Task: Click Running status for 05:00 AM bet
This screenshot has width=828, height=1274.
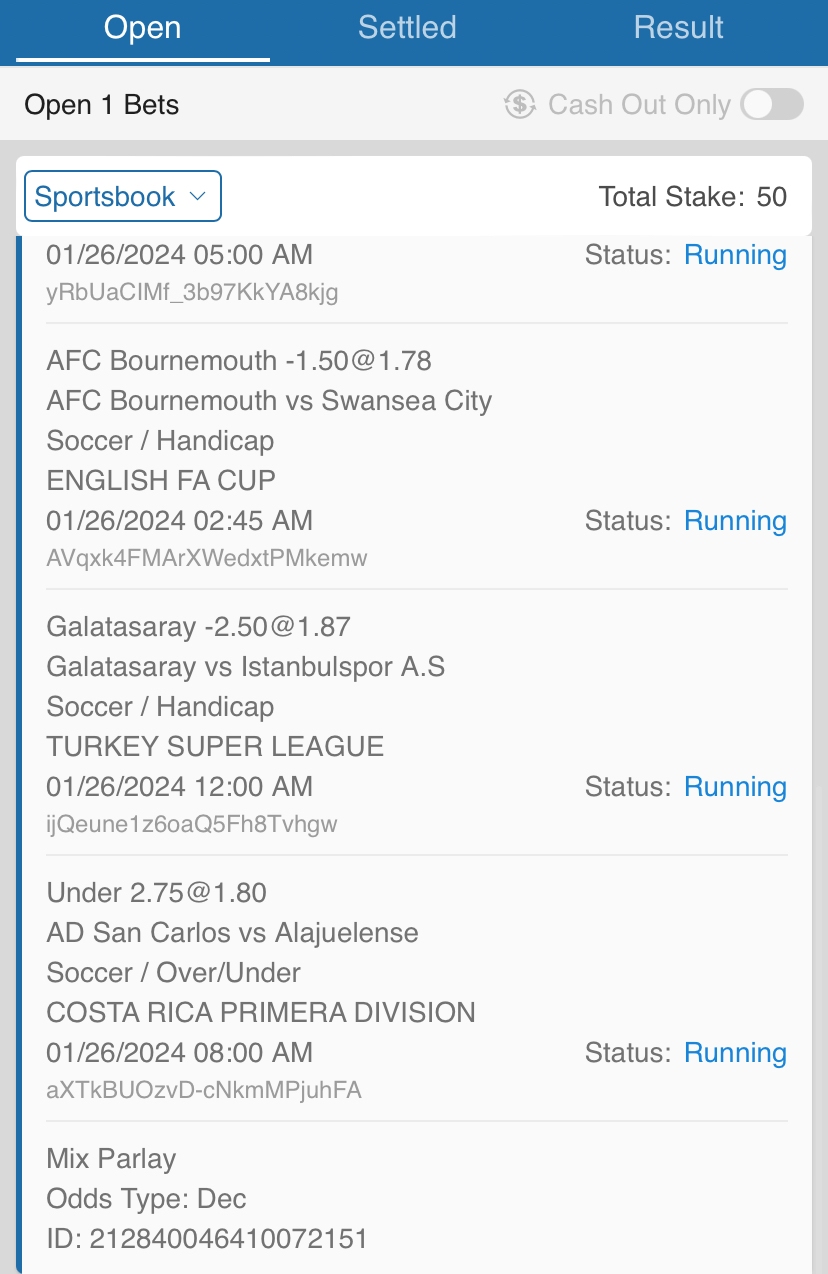Action: pos(735,255)
